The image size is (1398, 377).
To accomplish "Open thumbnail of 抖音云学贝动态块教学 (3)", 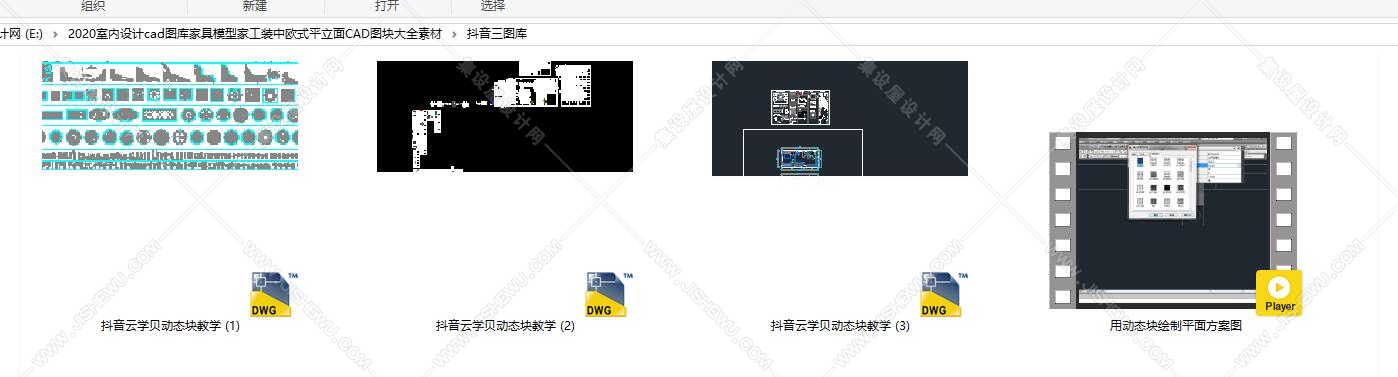I will click(840, 118).
